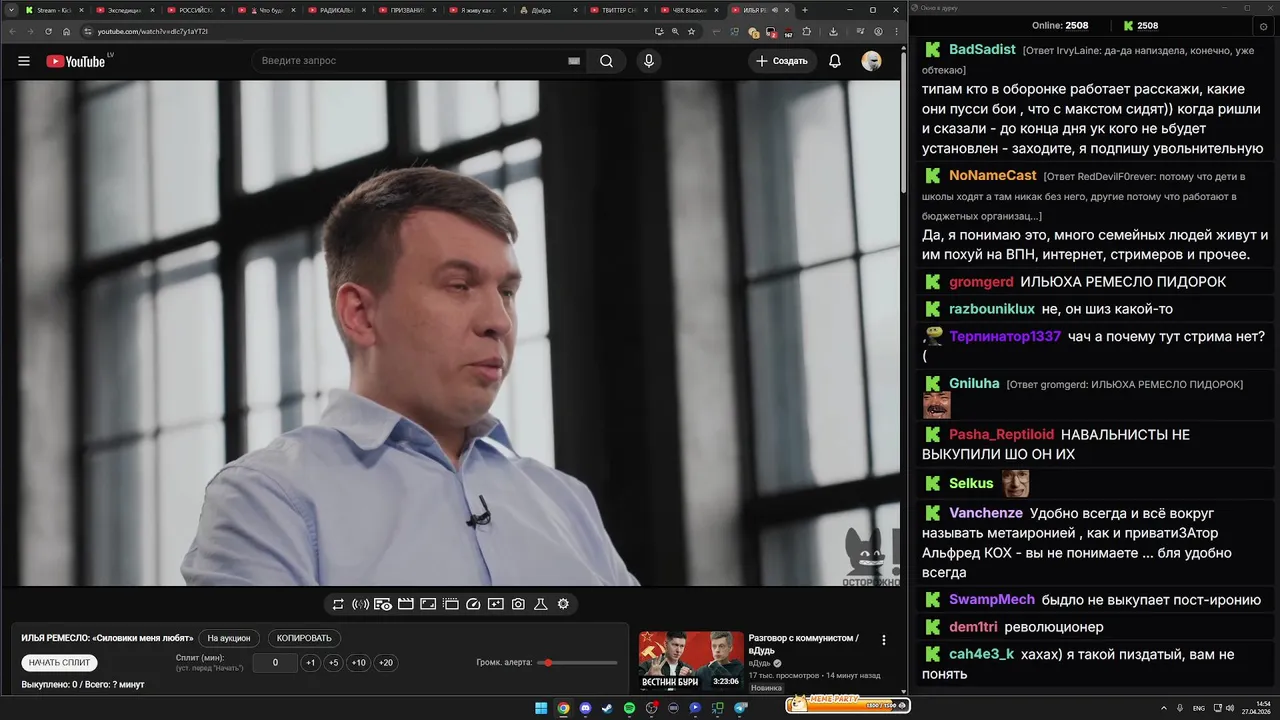Screen dimensions: 1280x720
Task: Switch to the "ЧВК Blackwater" tab
Action: (x=692, y=10)
